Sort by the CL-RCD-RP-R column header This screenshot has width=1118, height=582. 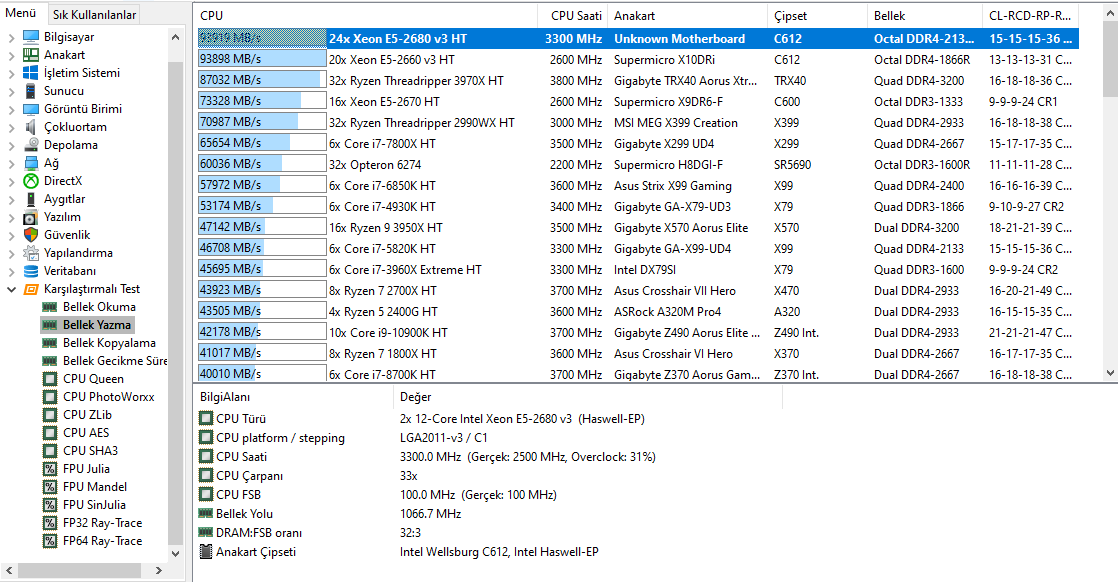[x=1030, y=16]
